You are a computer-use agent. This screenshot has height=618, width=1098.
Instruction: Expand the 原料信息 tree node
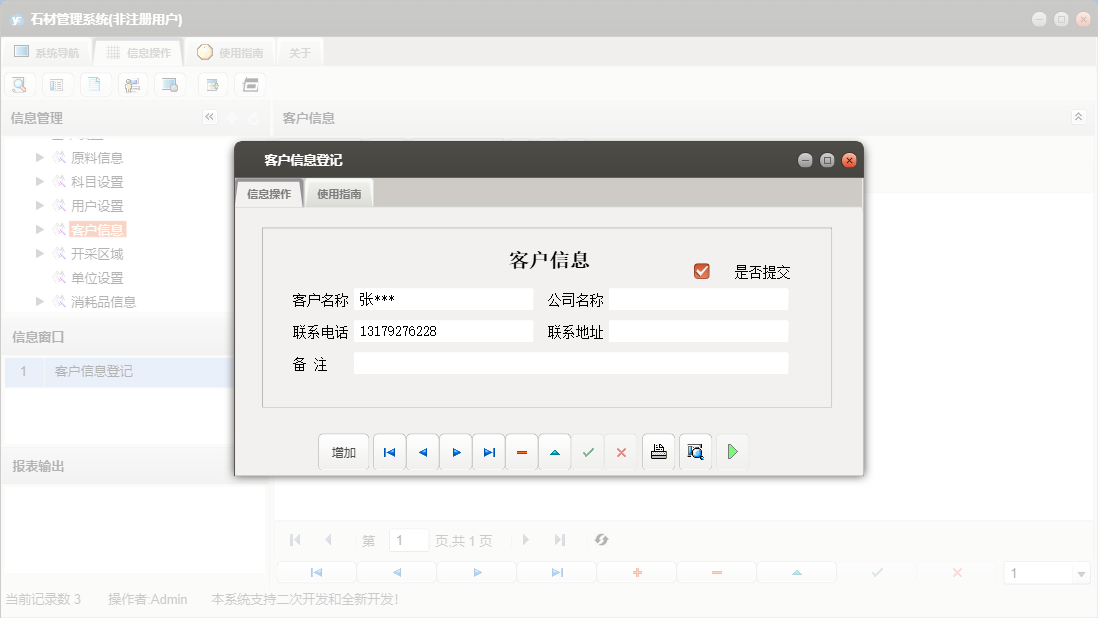click(x=41, y=157)
